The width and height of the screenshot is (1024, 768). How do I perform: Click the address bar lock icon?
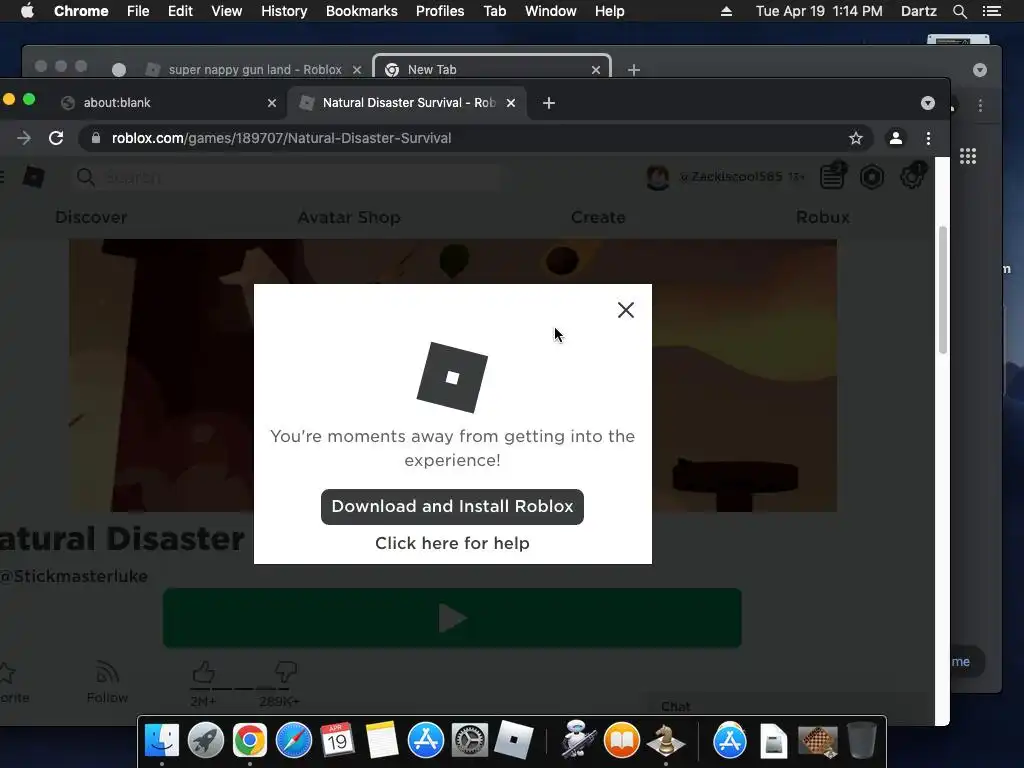pos(96,138)
